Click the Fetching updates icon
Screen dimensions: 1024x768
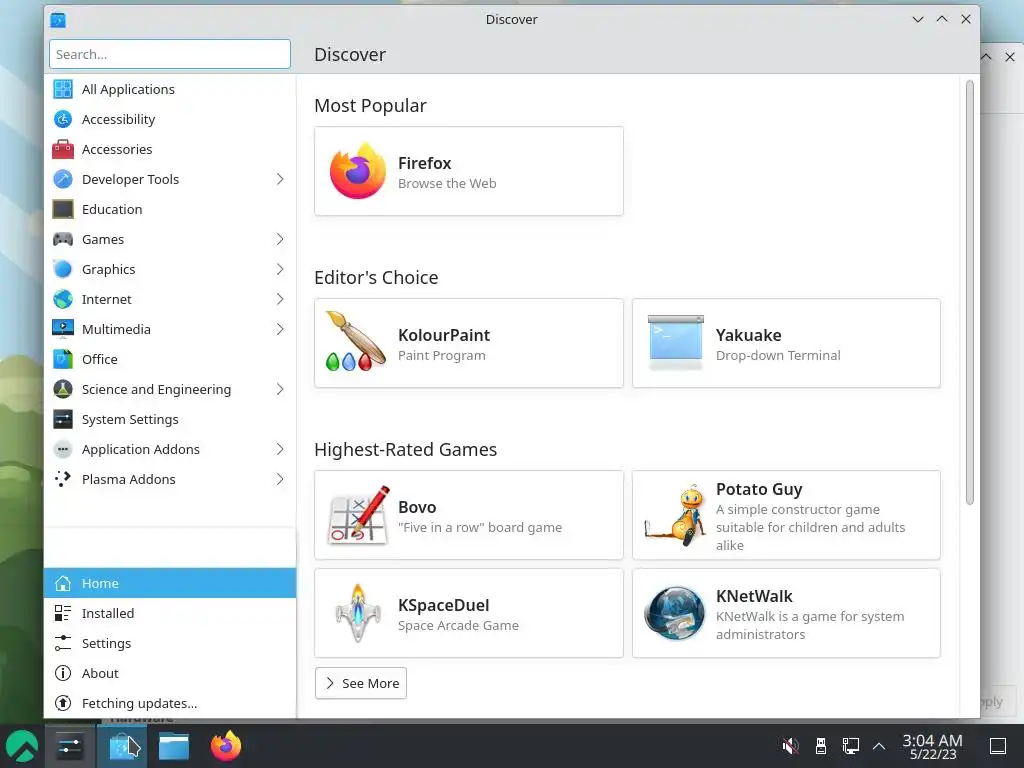click(x=63, y=703)
